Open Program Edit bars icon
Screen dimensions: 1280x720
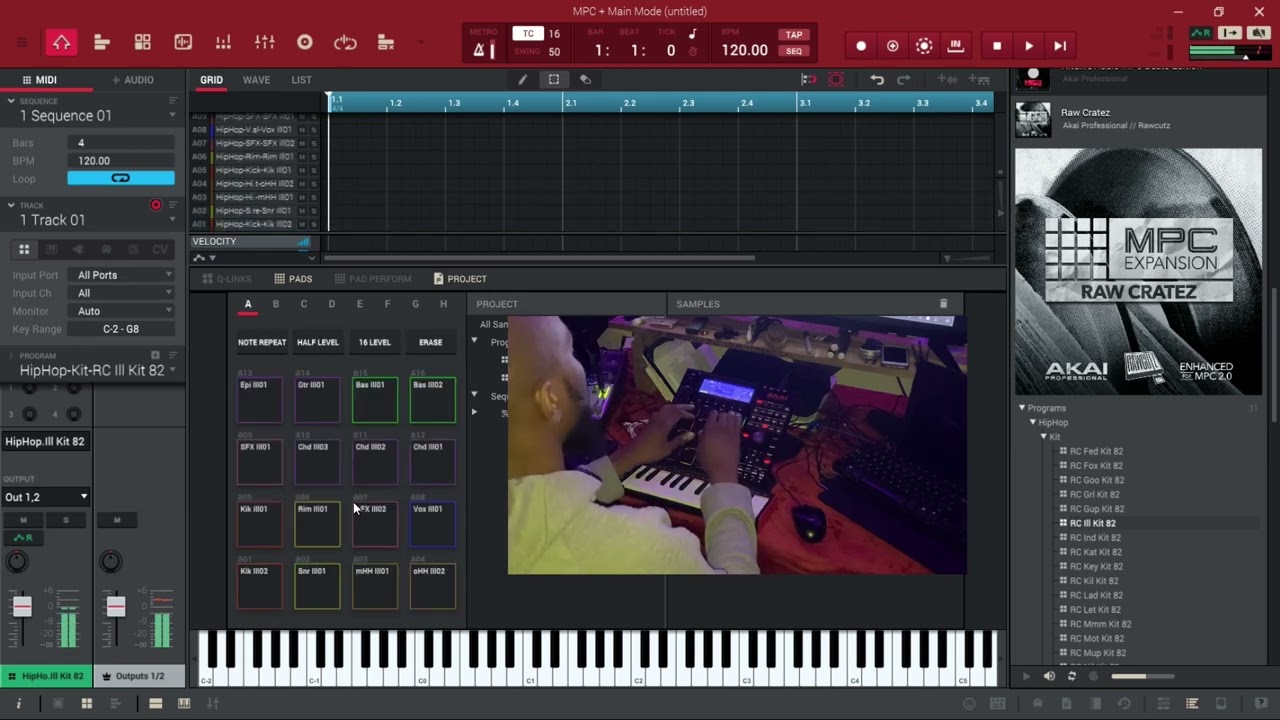click(x=223, y=42)
